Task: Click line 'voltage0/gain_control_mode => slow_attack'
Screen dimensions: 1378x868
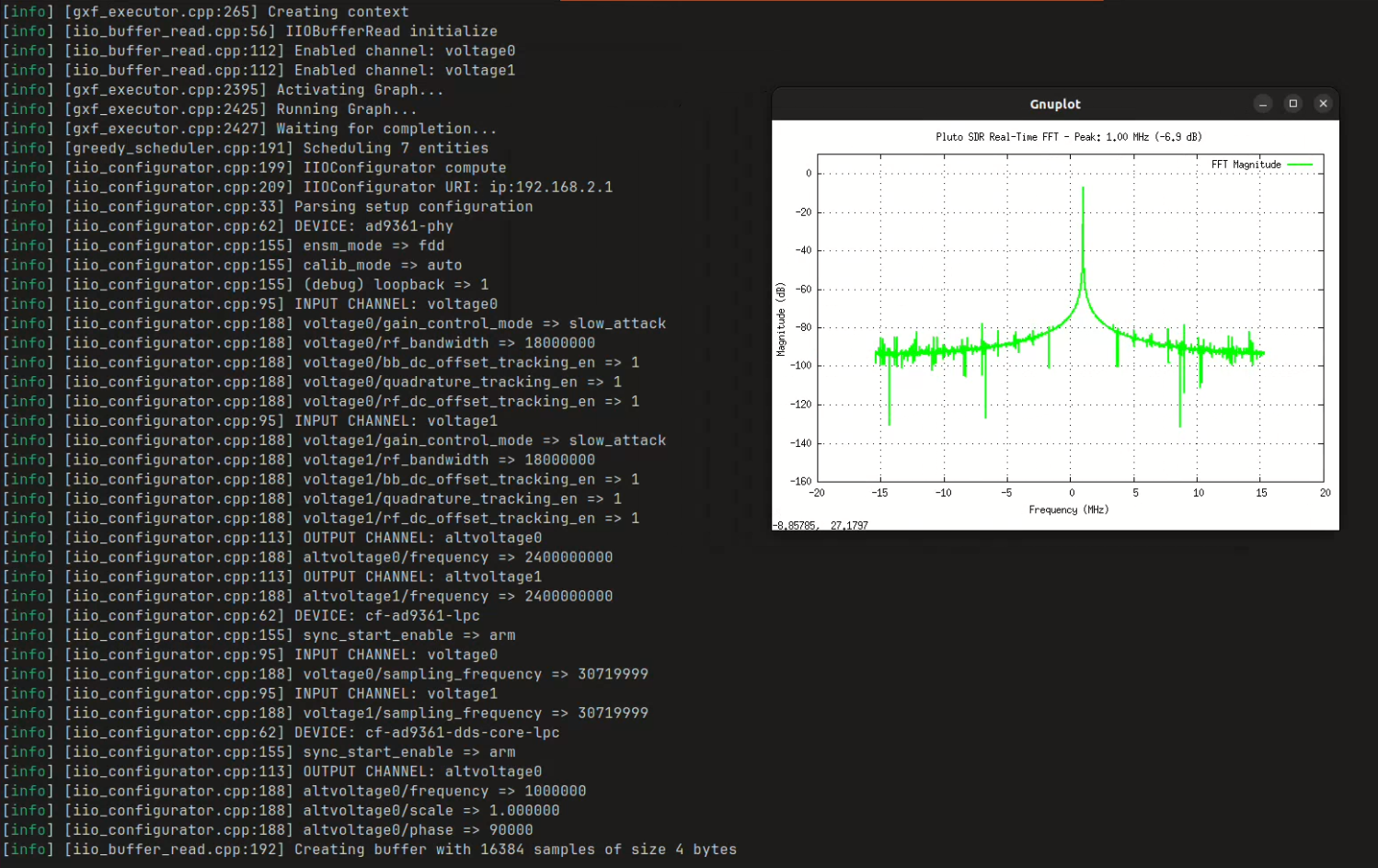Action: pyautogui.click(x=334, y=323)
